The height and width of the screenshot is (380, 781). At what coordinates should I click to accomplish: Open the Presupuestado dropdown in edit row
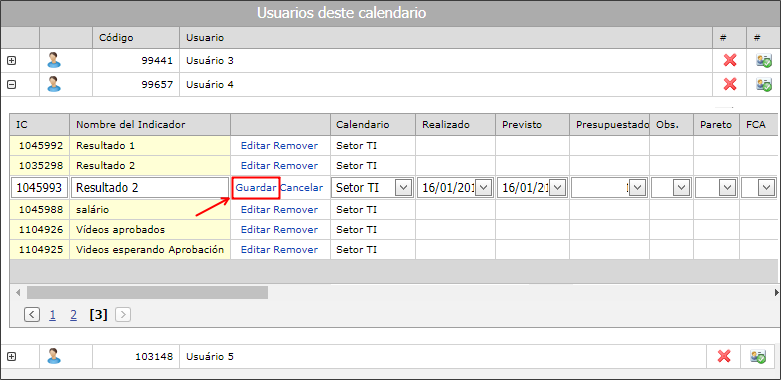tap(638, 188)
